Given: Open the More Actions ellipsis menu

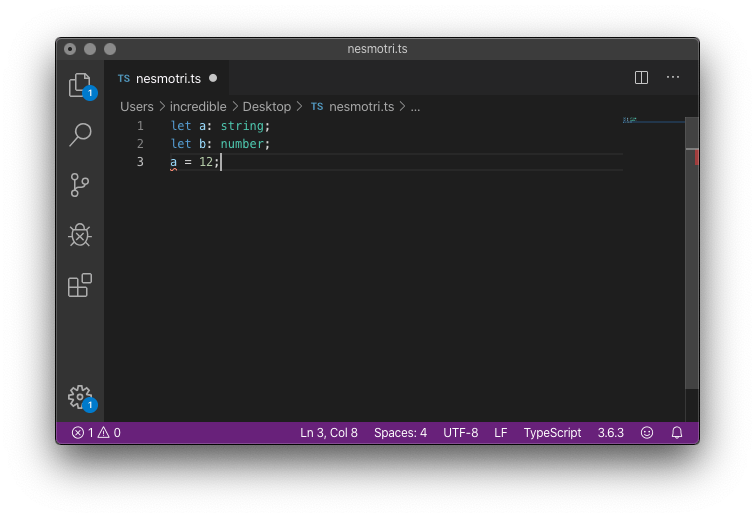Looking at the screenshot, I should click(x=673, y=77).
